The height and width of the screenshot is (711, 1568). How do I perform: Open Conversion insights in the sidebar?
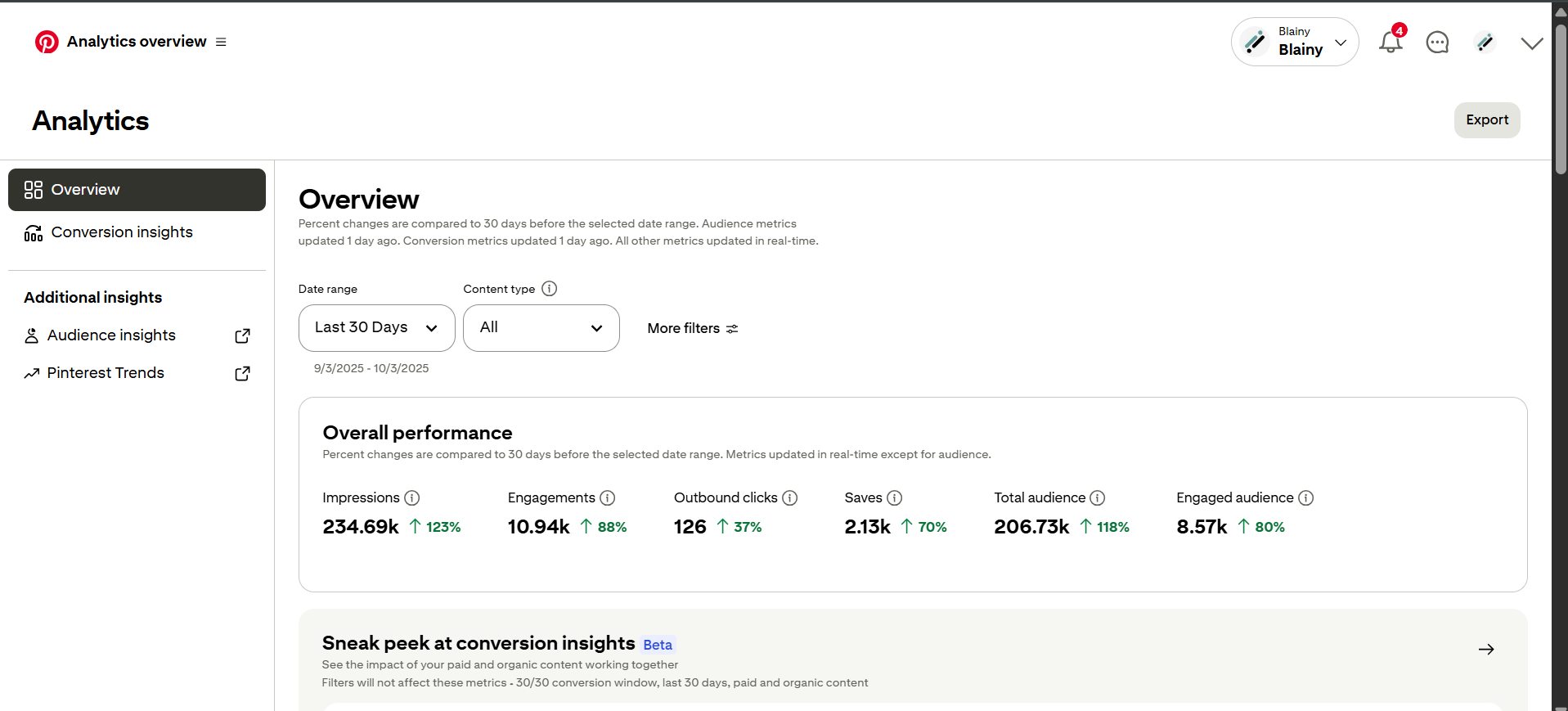[x=122, y=232]
